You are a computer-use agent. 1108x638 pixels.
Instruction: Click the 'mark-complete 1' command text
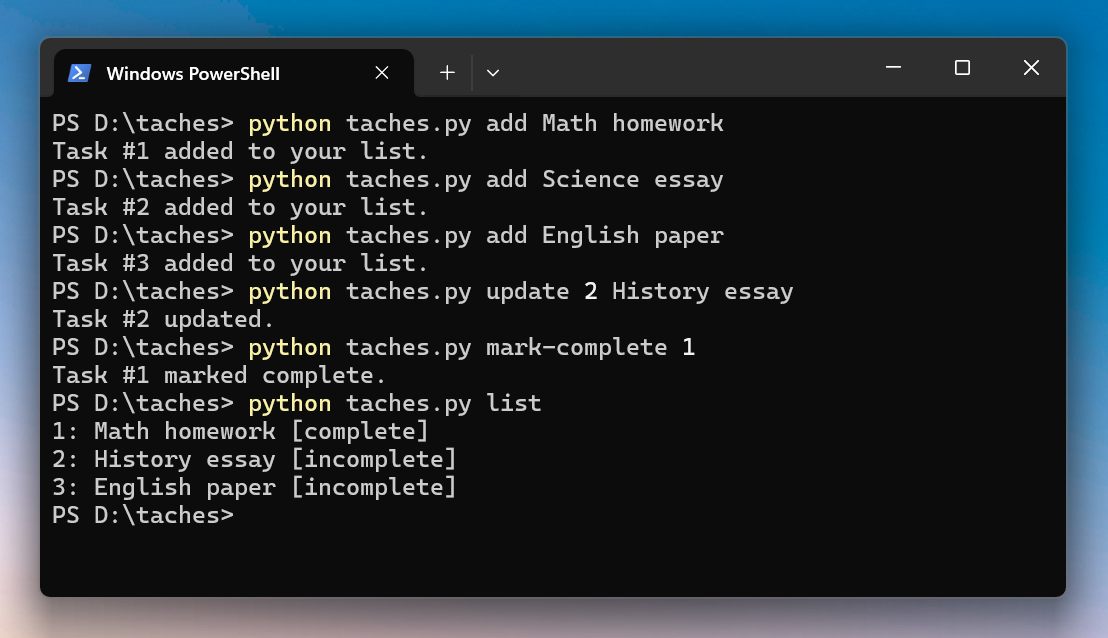click(x=590, y=347)
